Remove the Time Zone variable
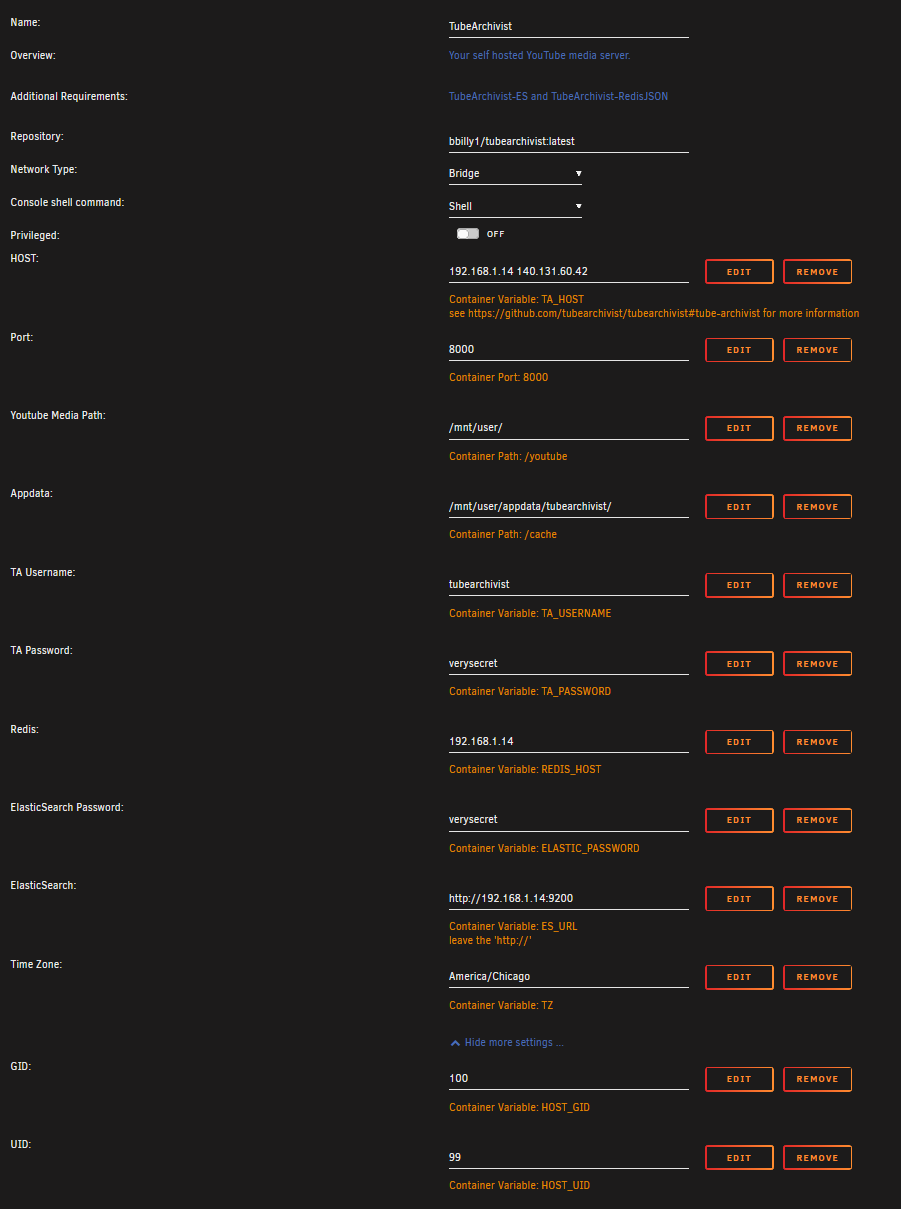 [818, 977]
